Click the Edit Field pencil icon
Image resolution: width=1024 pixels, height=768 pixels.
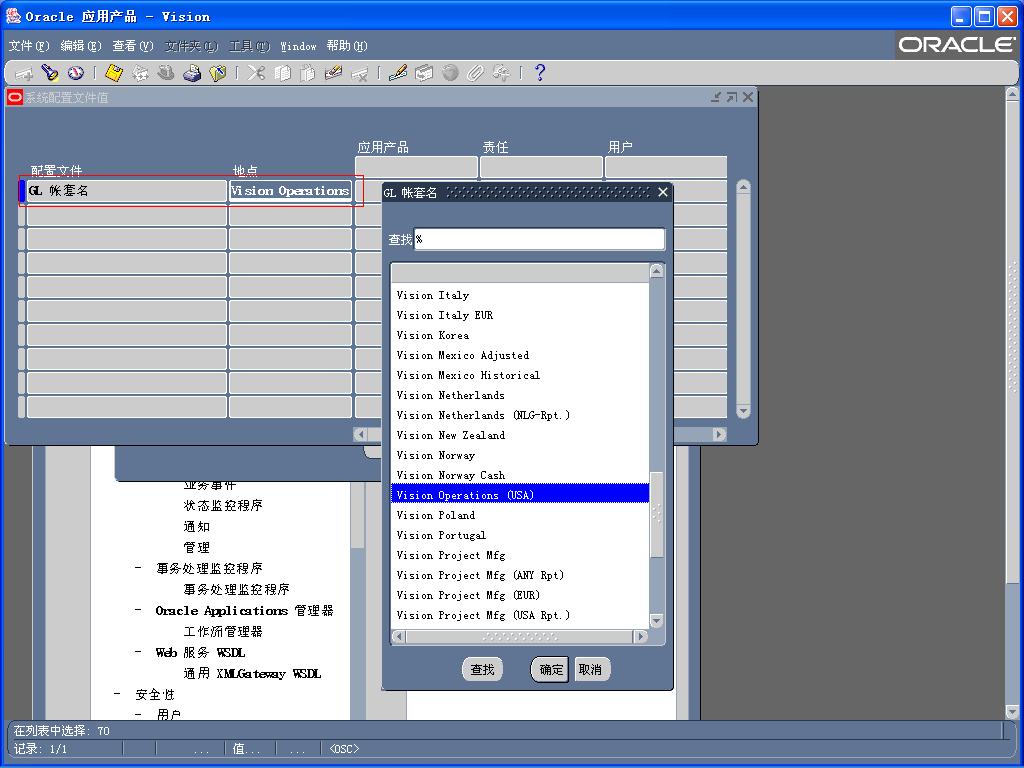click(x=398, y=73)
